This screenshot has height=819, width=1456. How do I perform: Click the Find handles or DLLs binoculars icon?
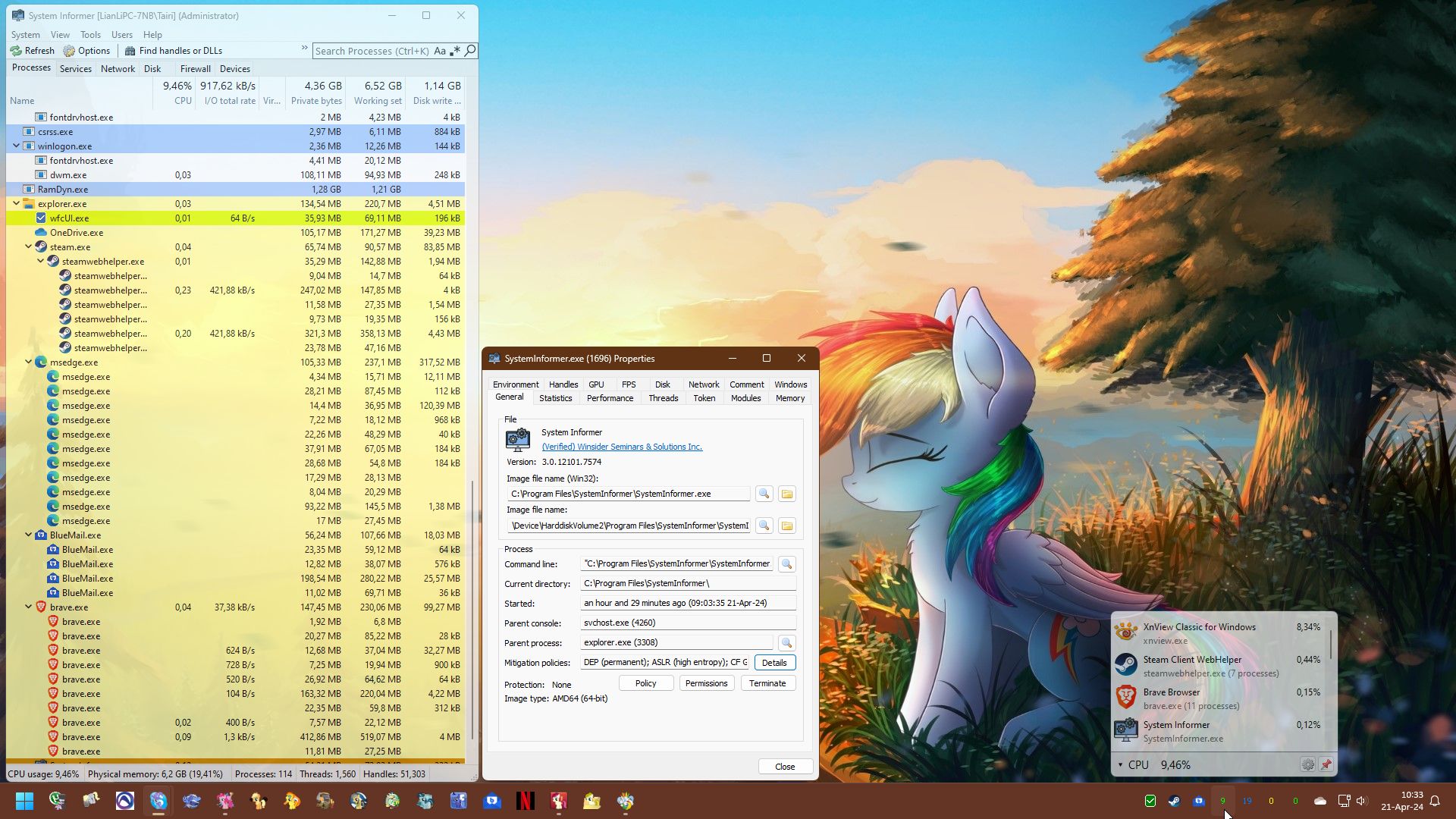click(x=130, y=51)
